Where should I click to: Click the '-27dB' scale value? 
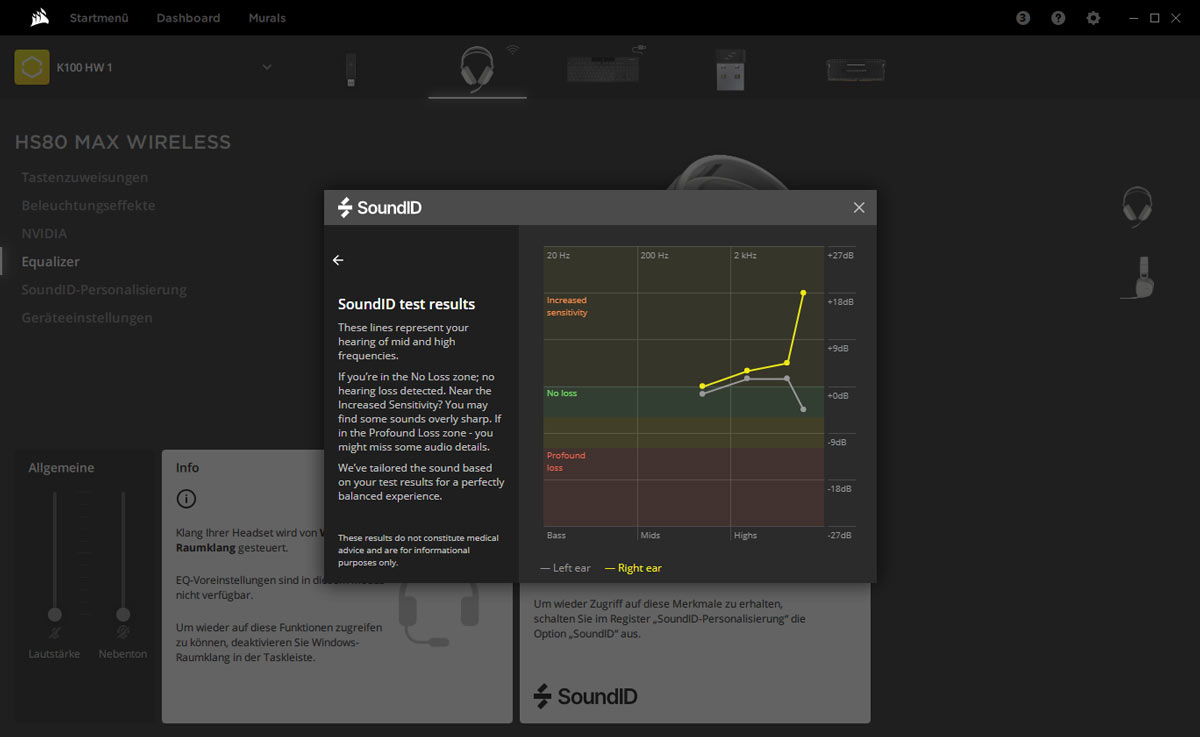[x=840, y=535]
